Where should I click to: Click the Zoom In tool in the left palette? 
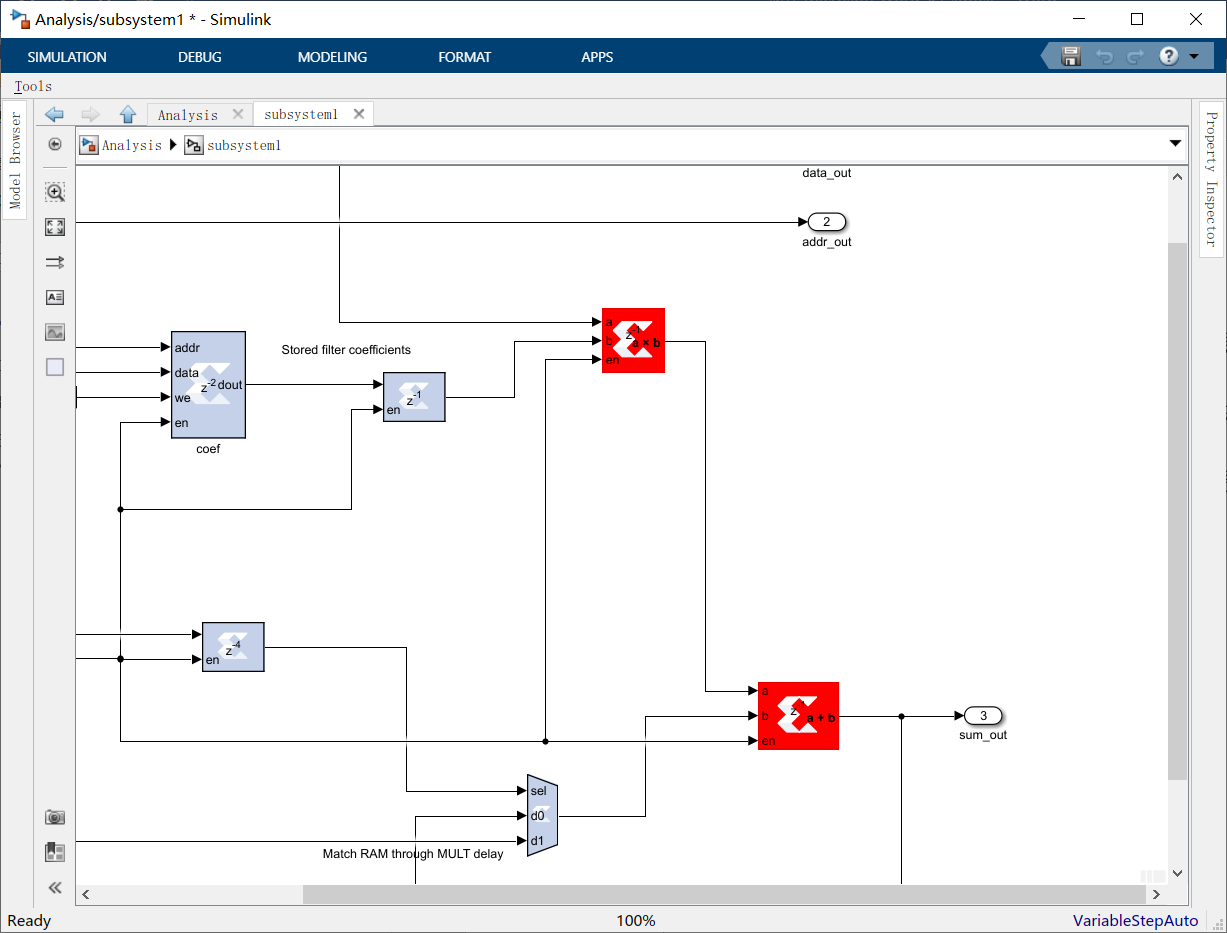pyautogui.click(x=55, y=192)
